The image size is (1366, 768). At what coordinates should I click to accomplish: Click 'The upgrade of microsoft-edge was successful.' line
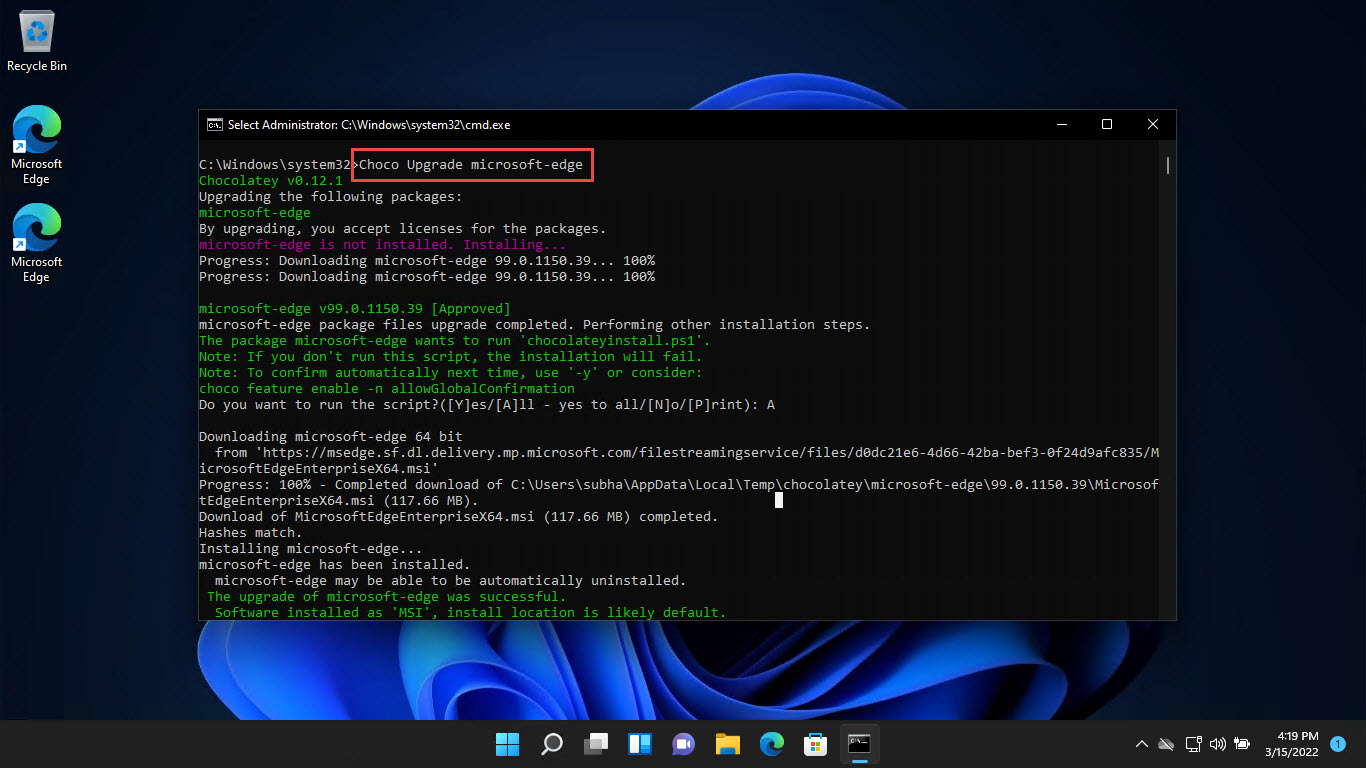[x=387, y=597]
